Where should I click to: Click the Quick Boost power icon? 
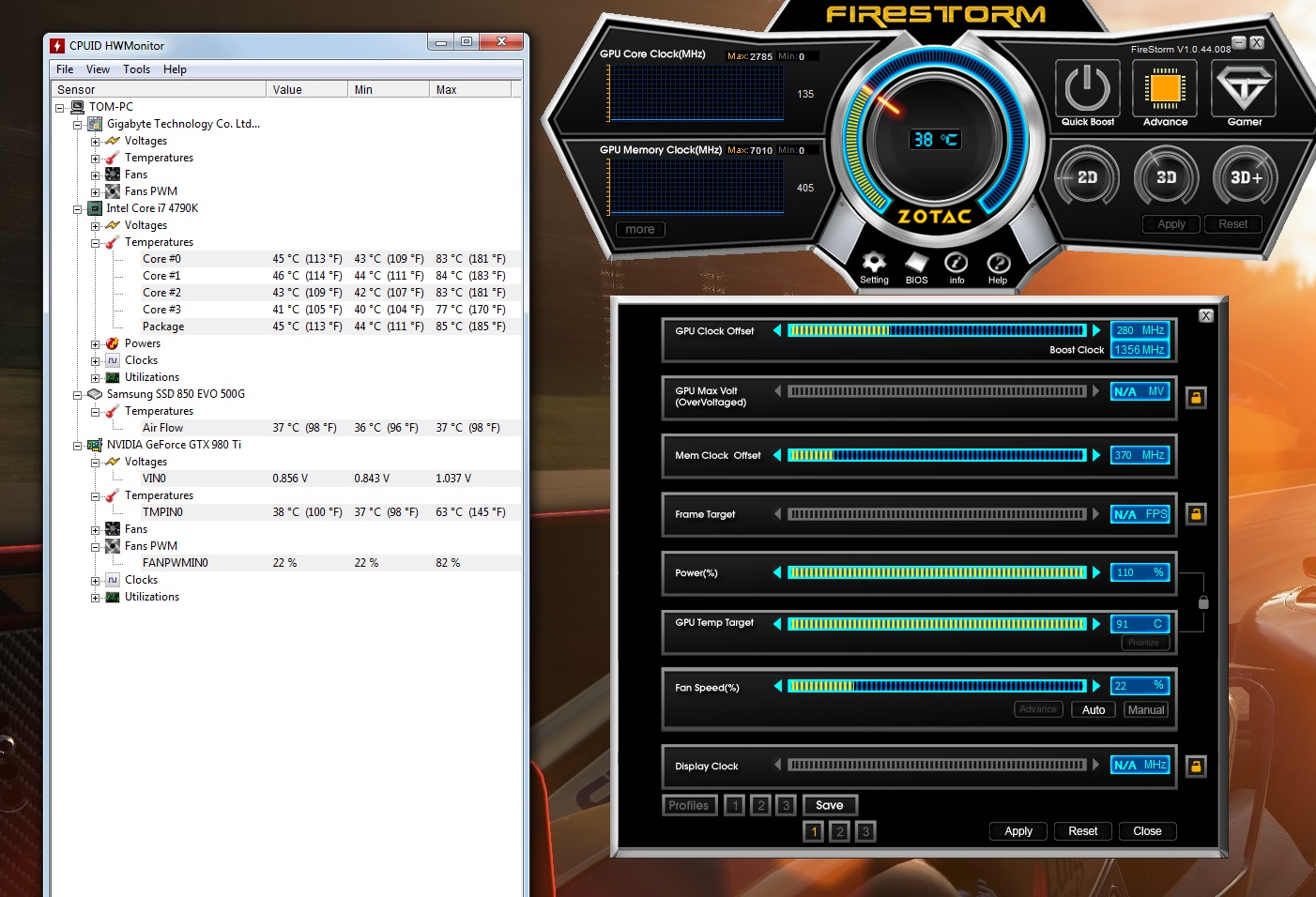click(1088, 88)
